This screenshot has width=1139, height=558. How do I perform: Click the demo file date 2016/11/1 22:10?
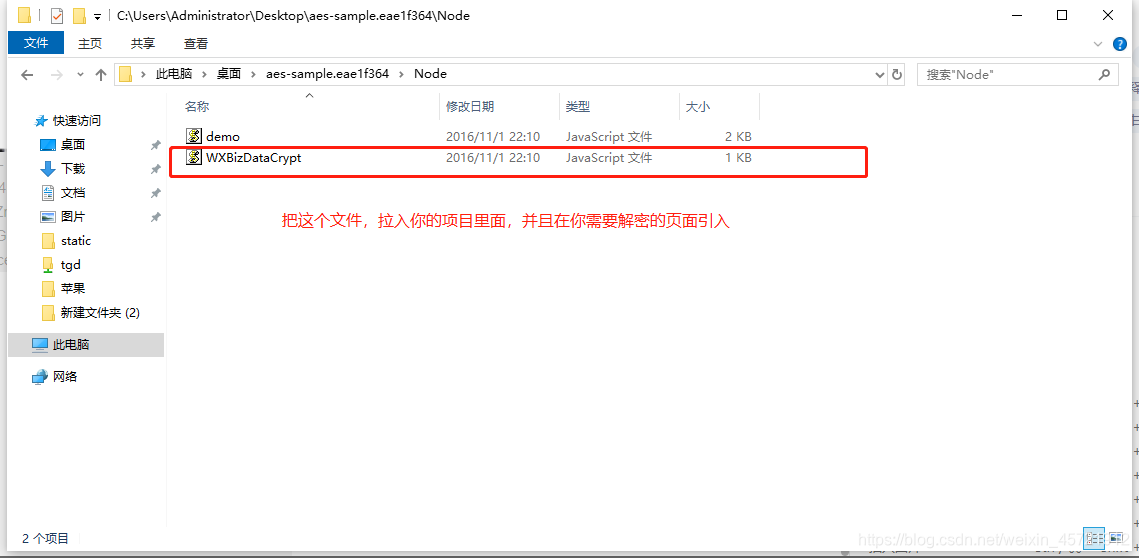point(493,137)
